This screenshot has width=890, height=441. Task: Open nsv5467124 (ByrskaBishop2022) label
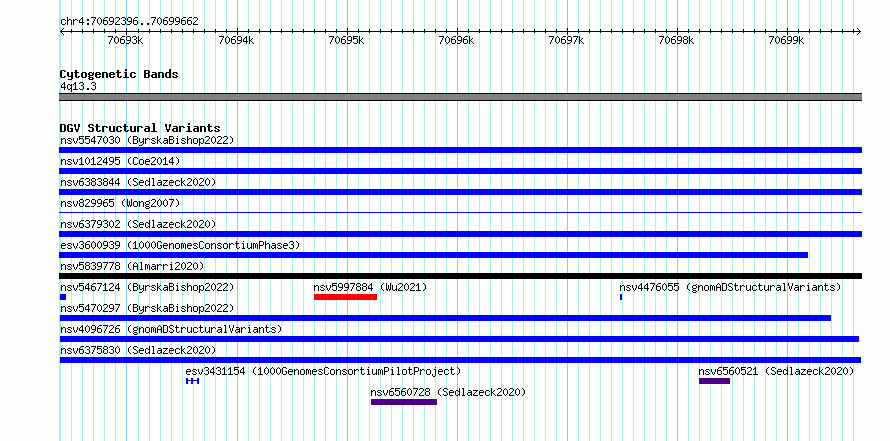tap(147, 287)
